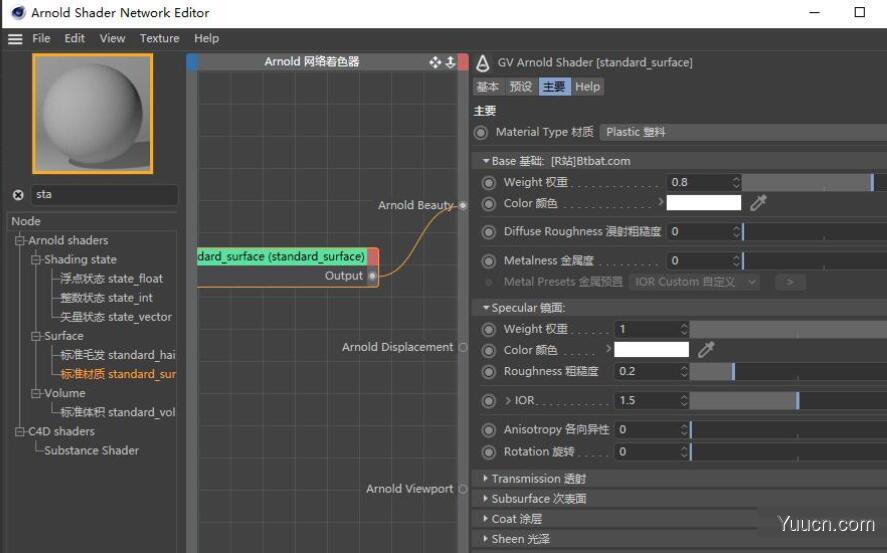Expand the Subsurface section
Viewport: 887px width, 553px height.
485,498
